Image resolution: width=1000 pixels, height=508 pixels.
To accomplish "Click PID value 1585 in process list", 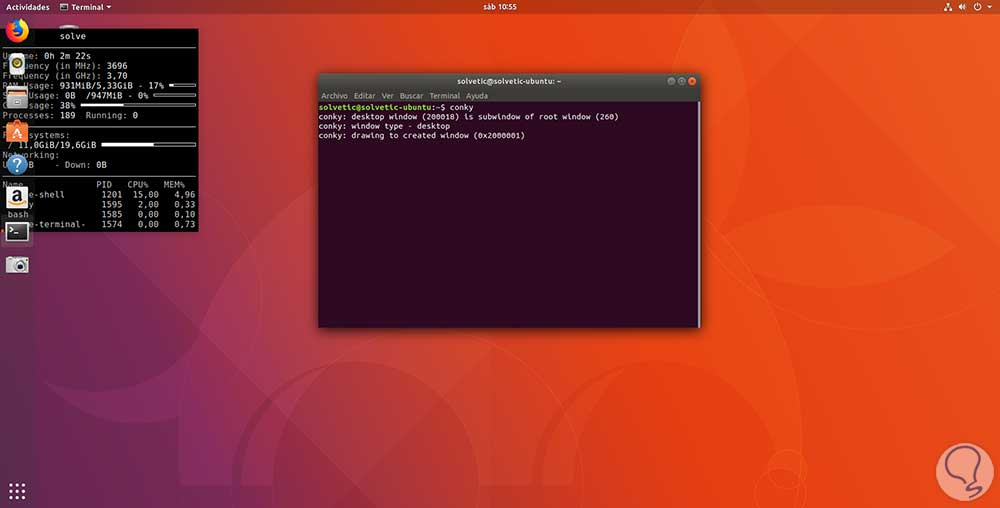I will tap(112, 214).
